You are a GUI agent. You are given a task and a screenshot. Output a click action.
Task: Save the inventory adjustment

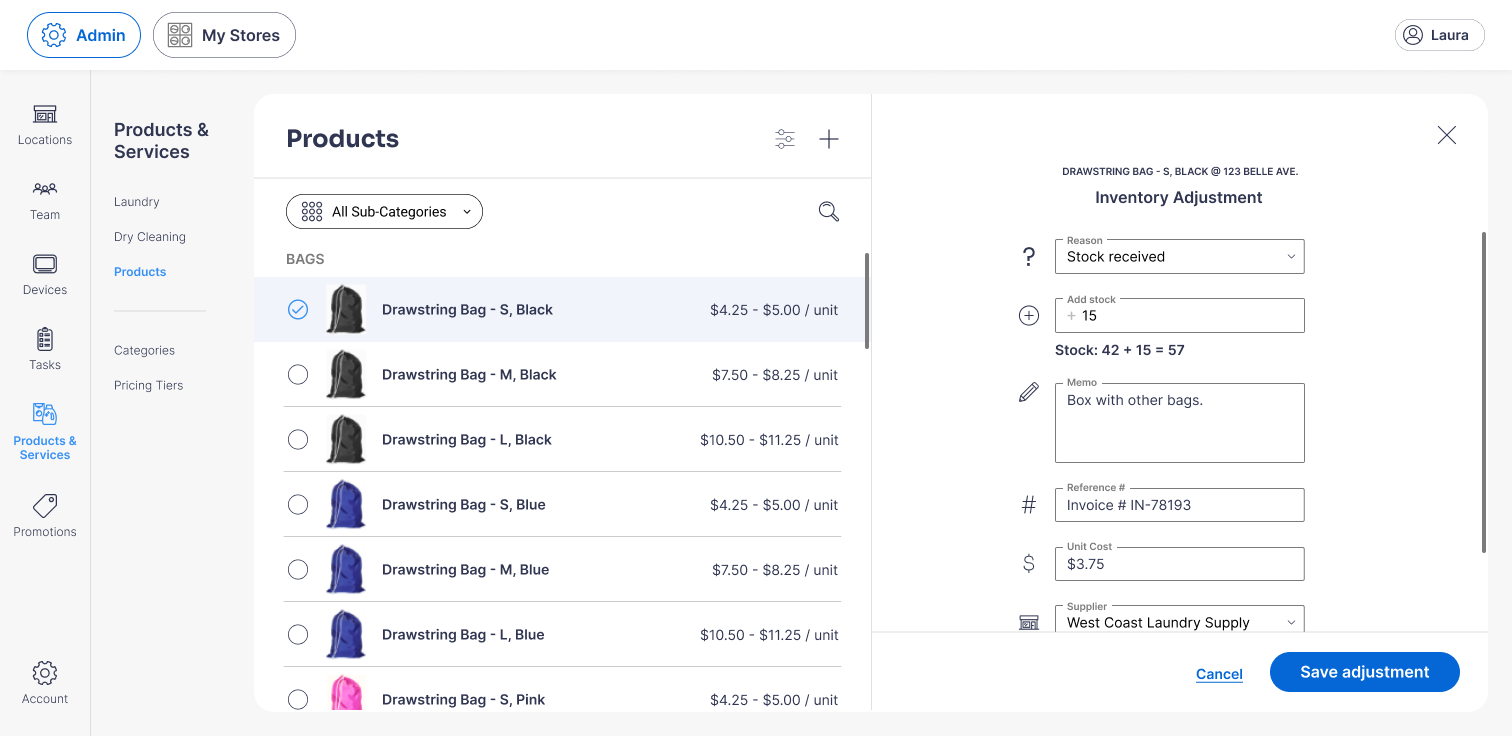point(1364,672)
